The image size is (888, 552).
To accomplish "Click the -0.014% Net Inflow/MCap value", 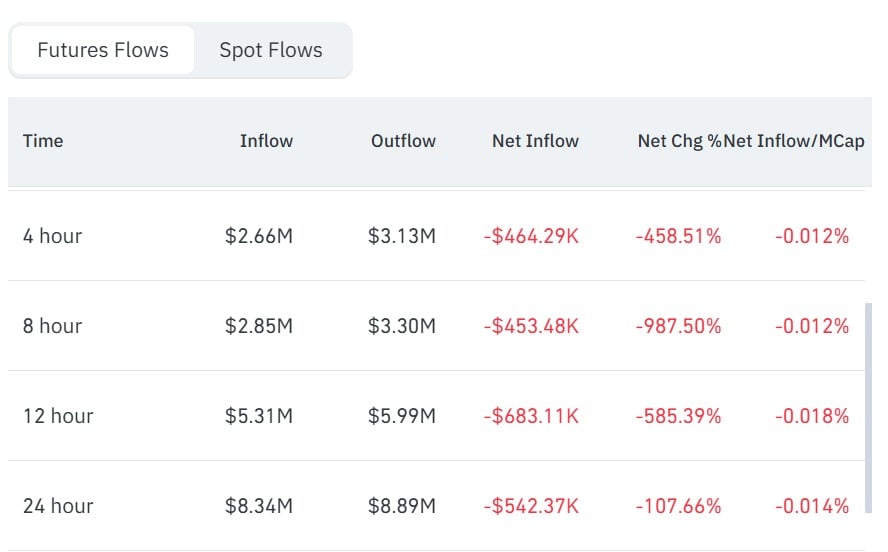I will tap(812, 506).
